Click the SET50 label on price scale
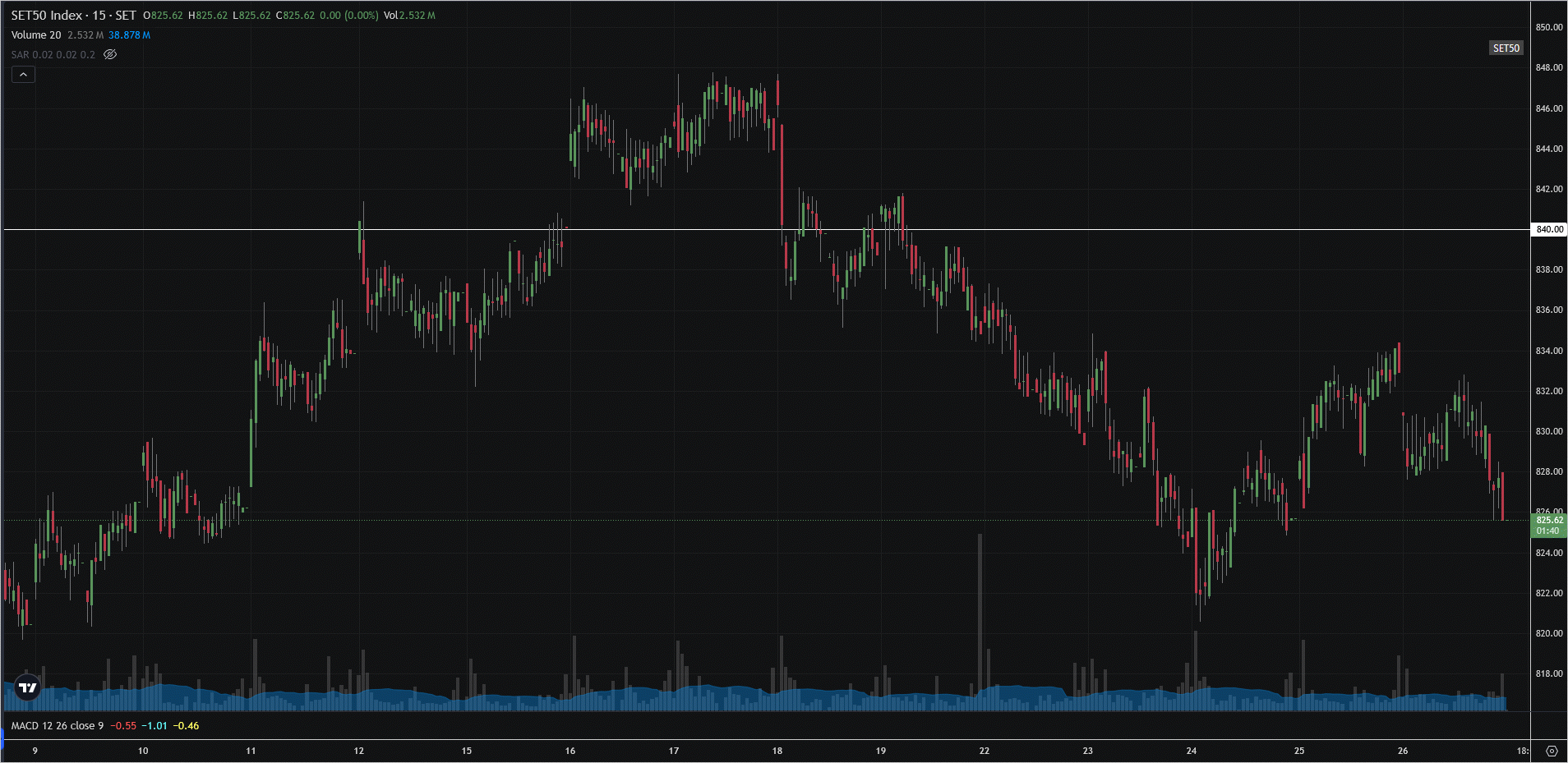The height and width of the screenshot is (763, 1568). tap(1506, 48)
